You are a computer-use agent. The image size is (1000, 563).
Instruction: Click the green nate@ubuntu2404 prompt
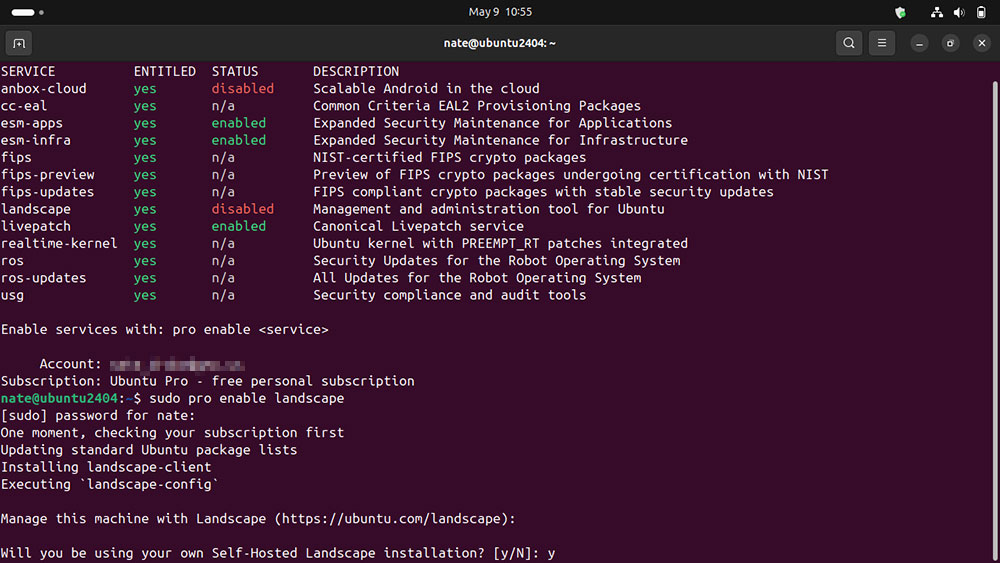click(x=59, y=398)
